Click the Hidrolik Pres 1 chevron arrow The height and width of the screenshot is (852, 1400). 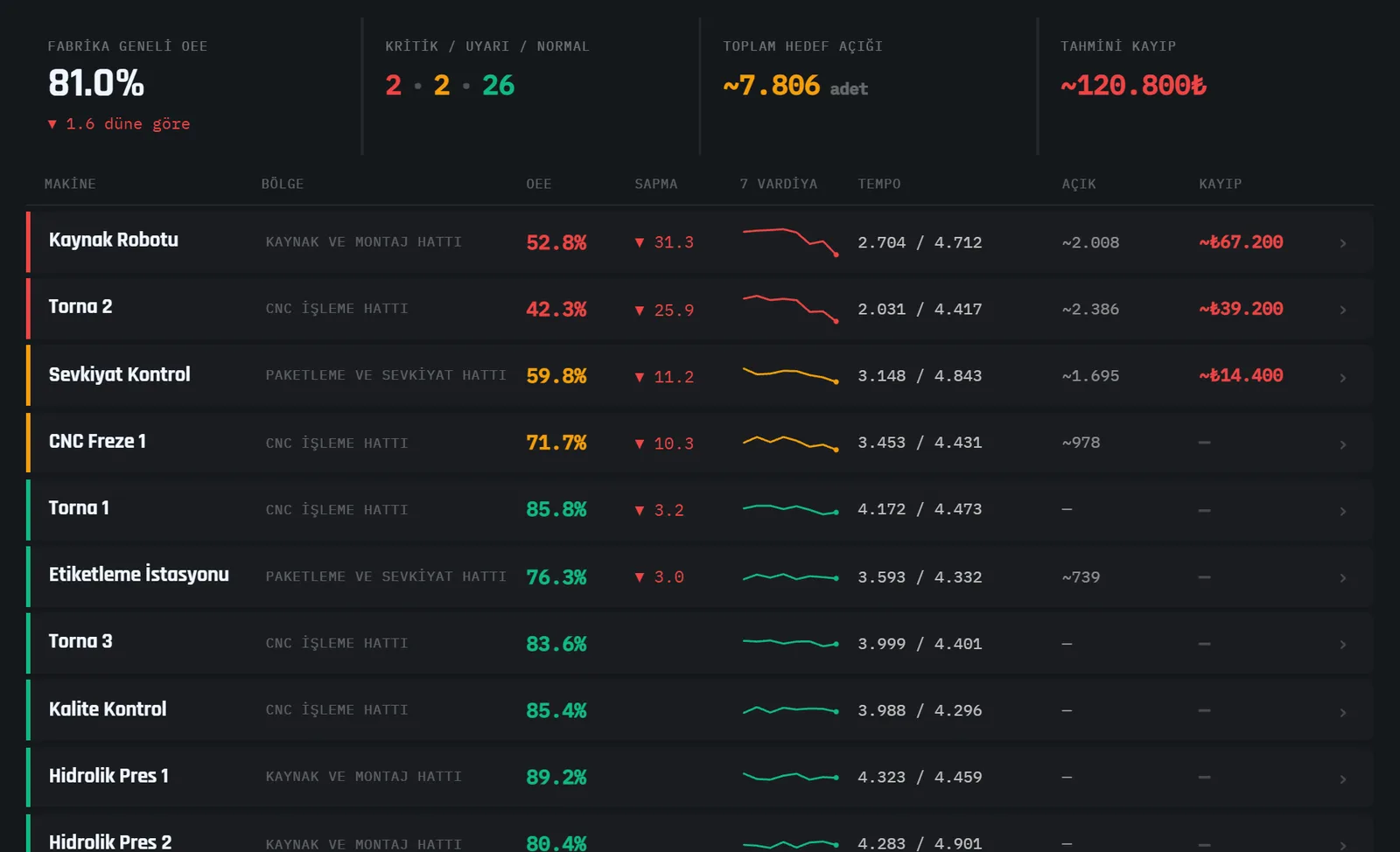coord(1342,779)
